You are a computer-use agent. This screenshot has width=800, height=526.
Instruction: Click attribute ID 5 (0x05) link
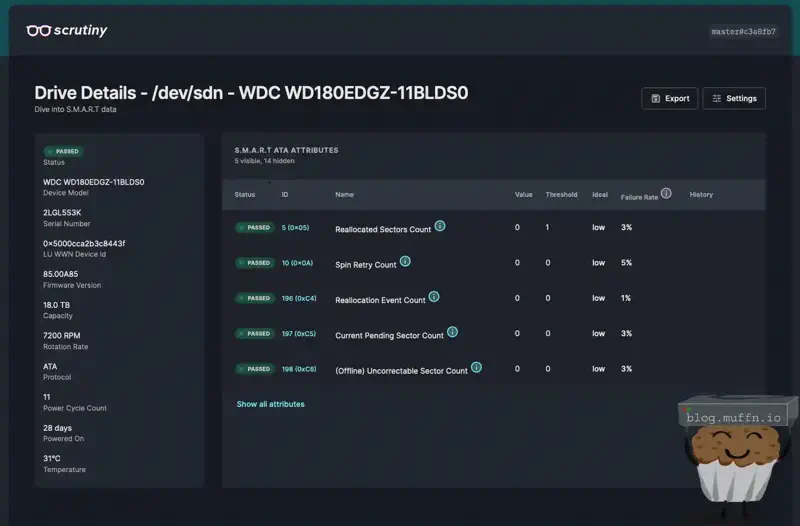pos(295,228)
